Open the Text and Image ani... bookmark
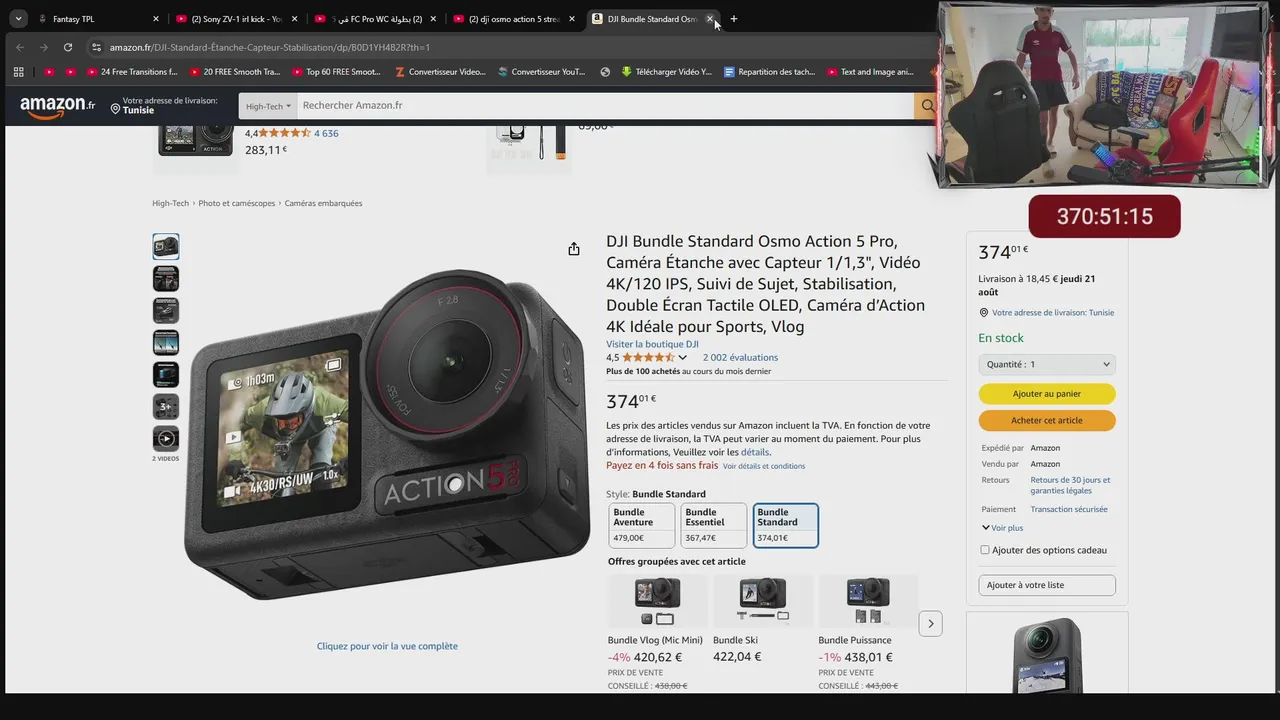The height and width of the screenshot is (720, 1280). (x=871, y=72)
